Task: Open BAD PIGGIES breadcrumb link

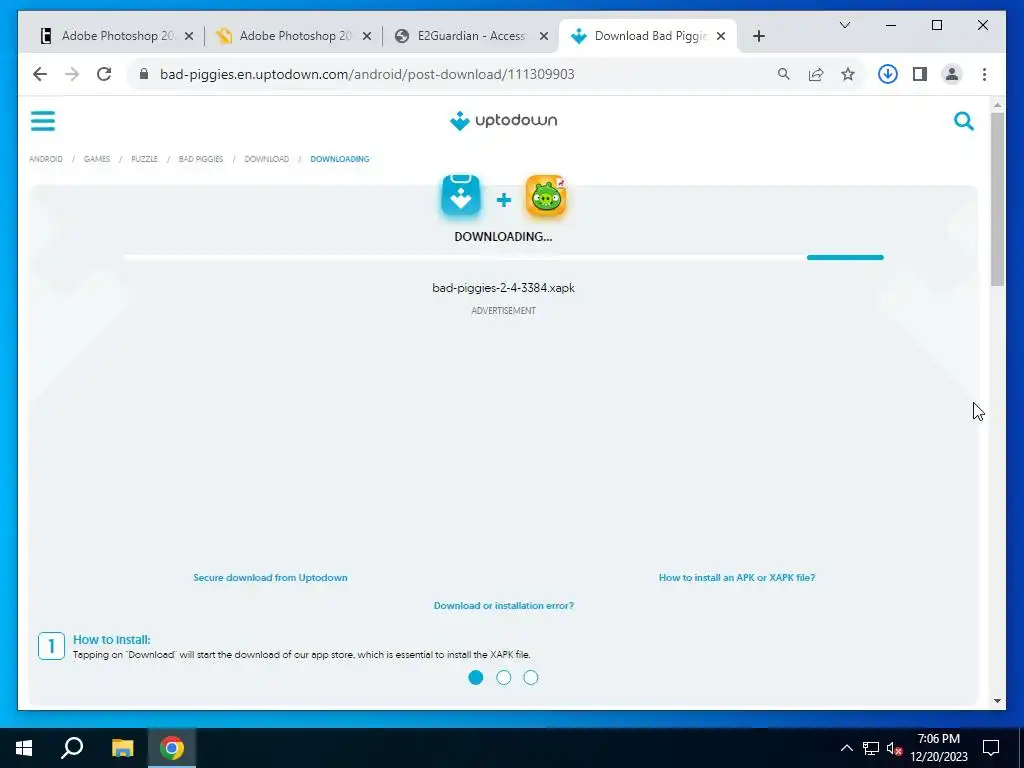Action: click(x=201, y=159)
